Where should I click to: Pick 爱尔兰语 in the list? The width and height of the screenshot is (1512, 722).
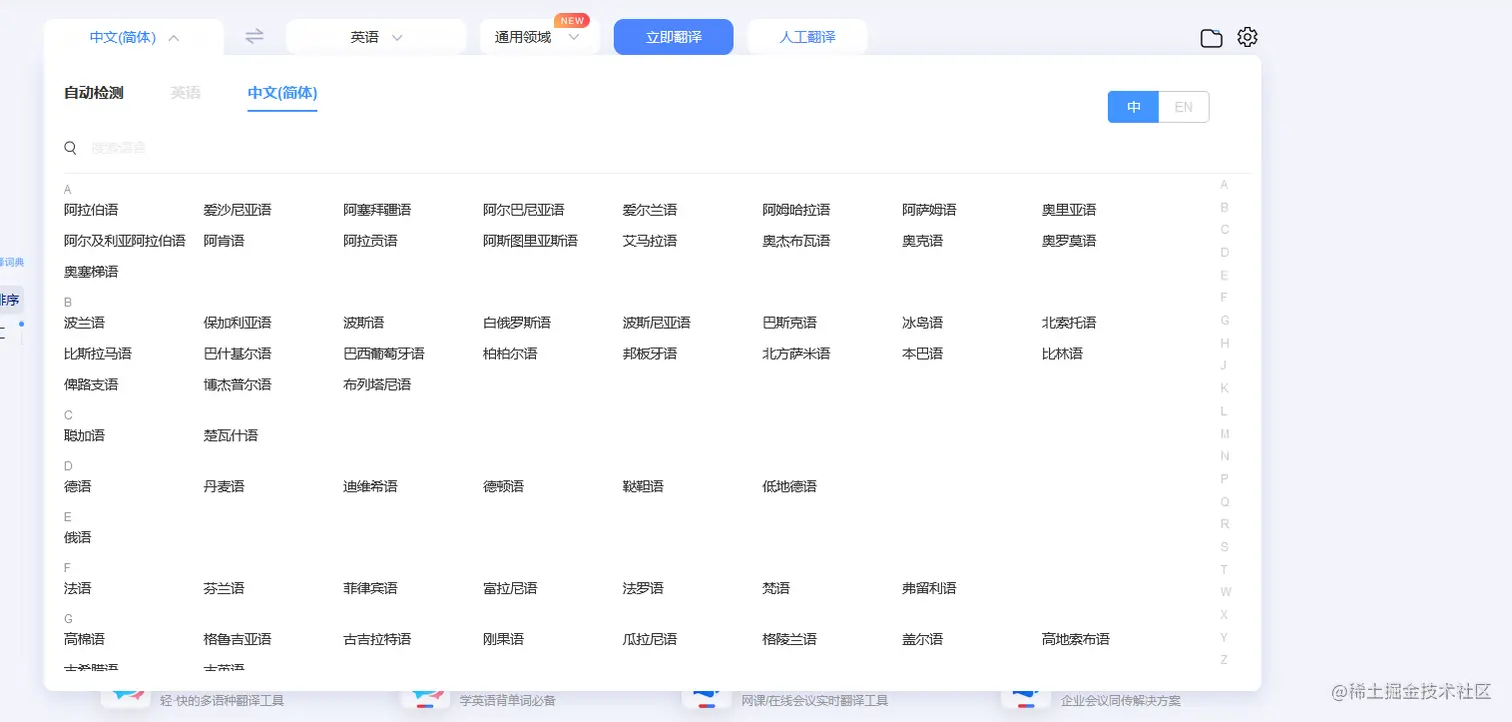click(x=650, y=210)
